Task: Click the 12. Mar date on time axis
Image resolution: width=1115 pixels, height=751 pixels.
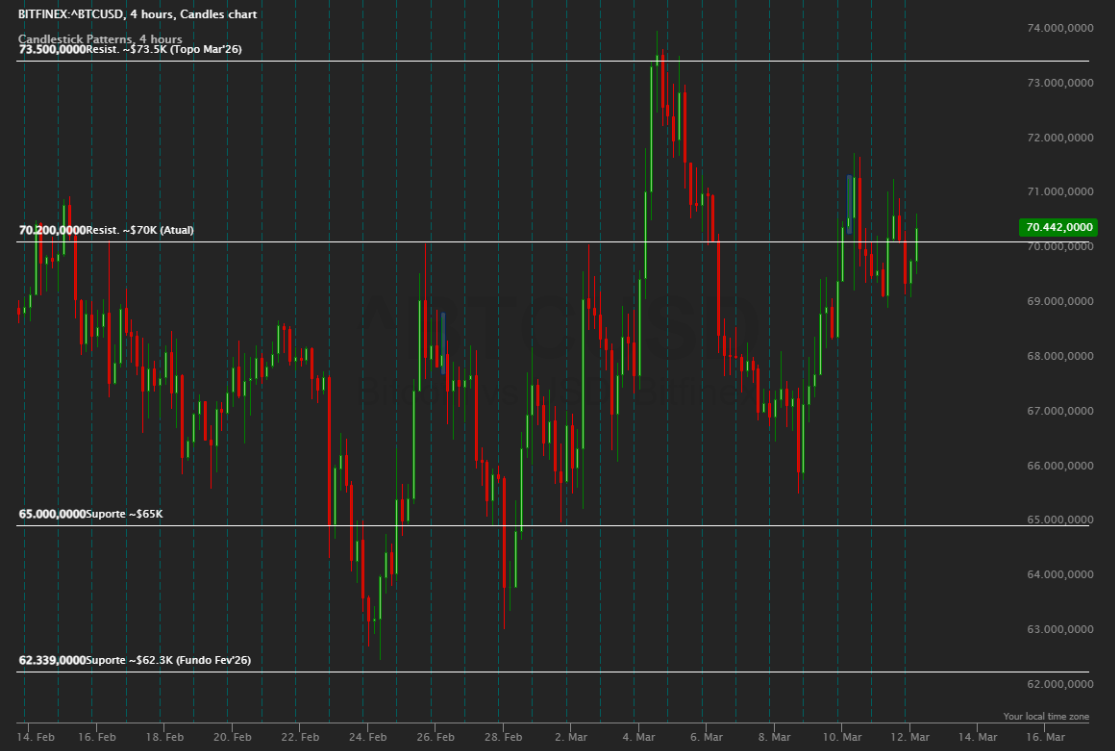Action: click(x=910, y=737)
